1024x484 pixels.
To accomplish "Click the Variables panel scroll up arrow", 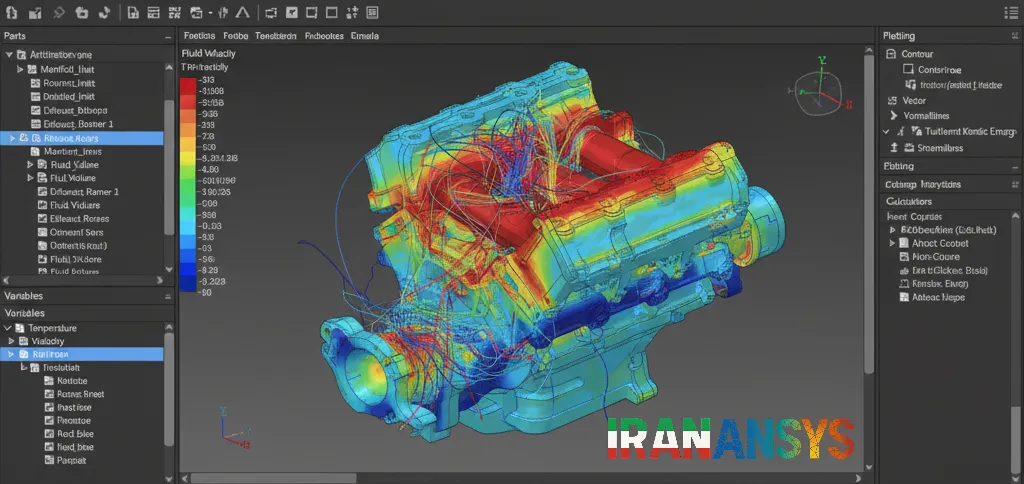I will (x=169, y=327).
